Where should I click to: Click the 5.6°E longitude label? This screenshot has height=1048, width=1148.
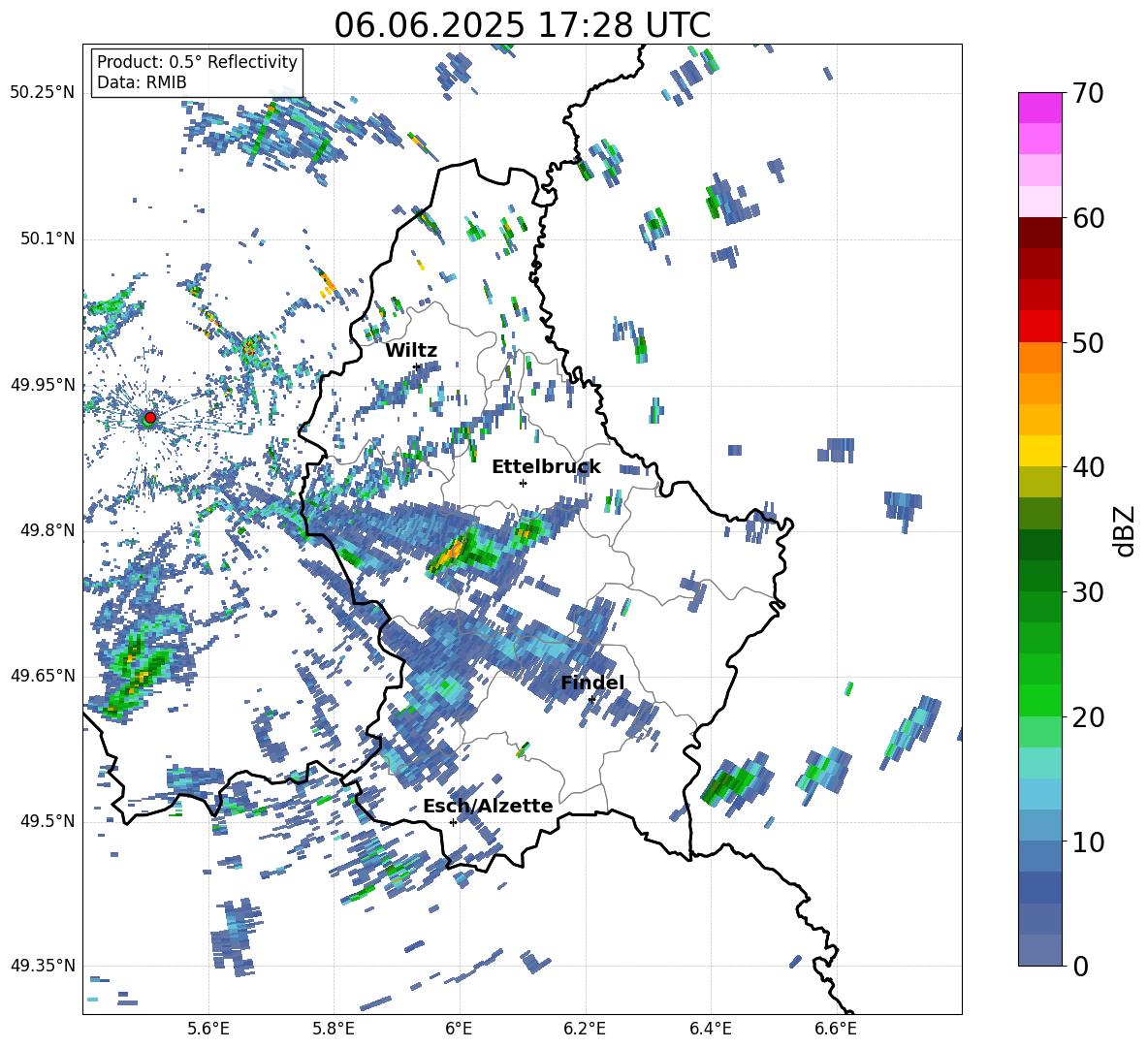point(208,1029)
